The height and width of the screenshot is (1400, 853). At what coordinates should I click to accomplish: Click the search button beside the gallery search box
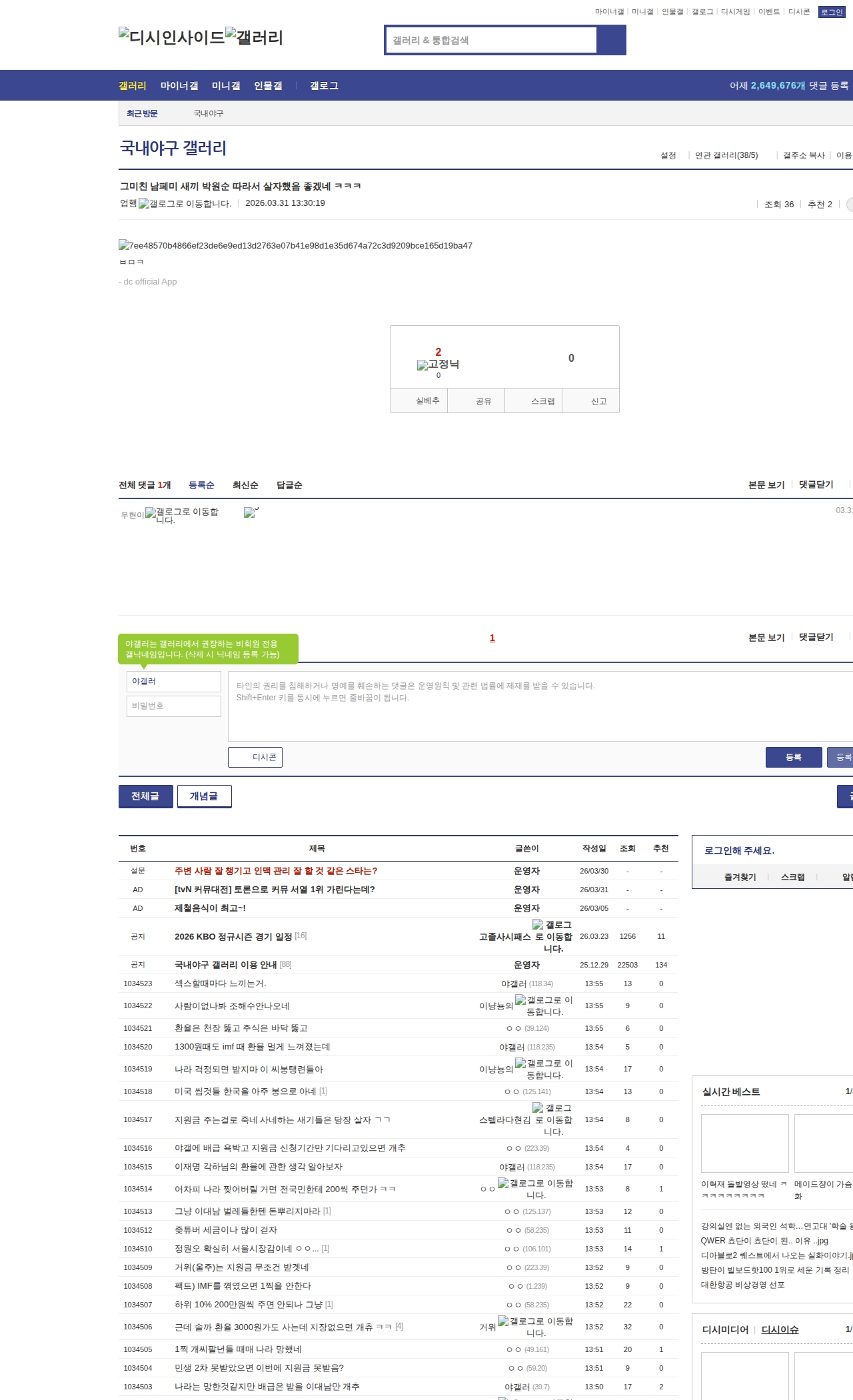click(611, 40)
